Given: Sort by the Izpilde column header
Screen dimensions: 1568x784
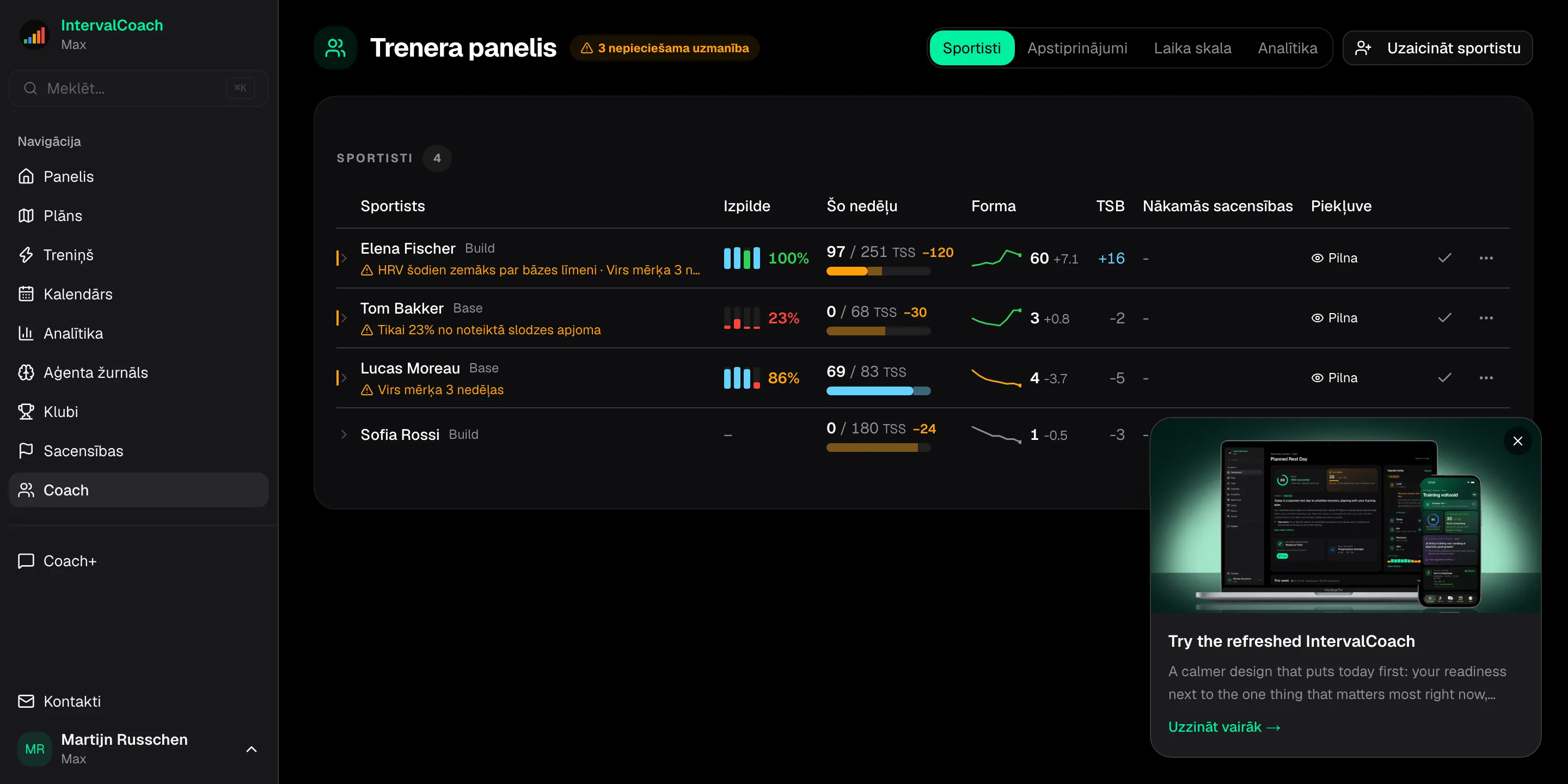Looking at the screenshot, I should click(746, 206).
